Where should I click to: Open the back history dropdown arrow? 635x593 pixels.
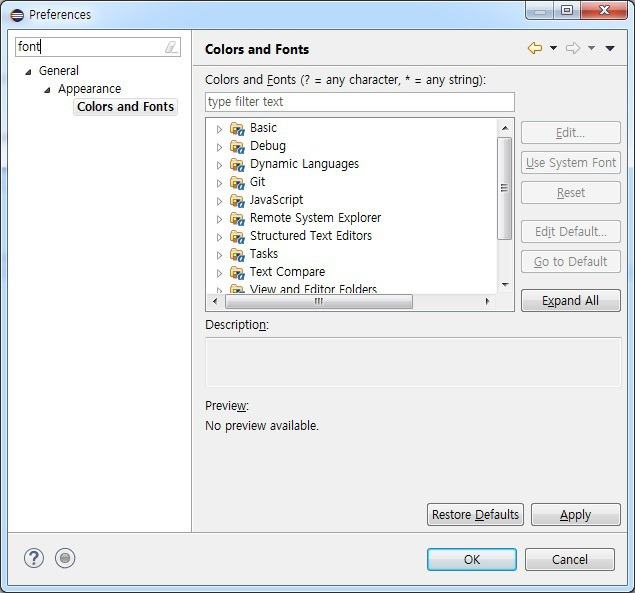(x=553, y=48)
